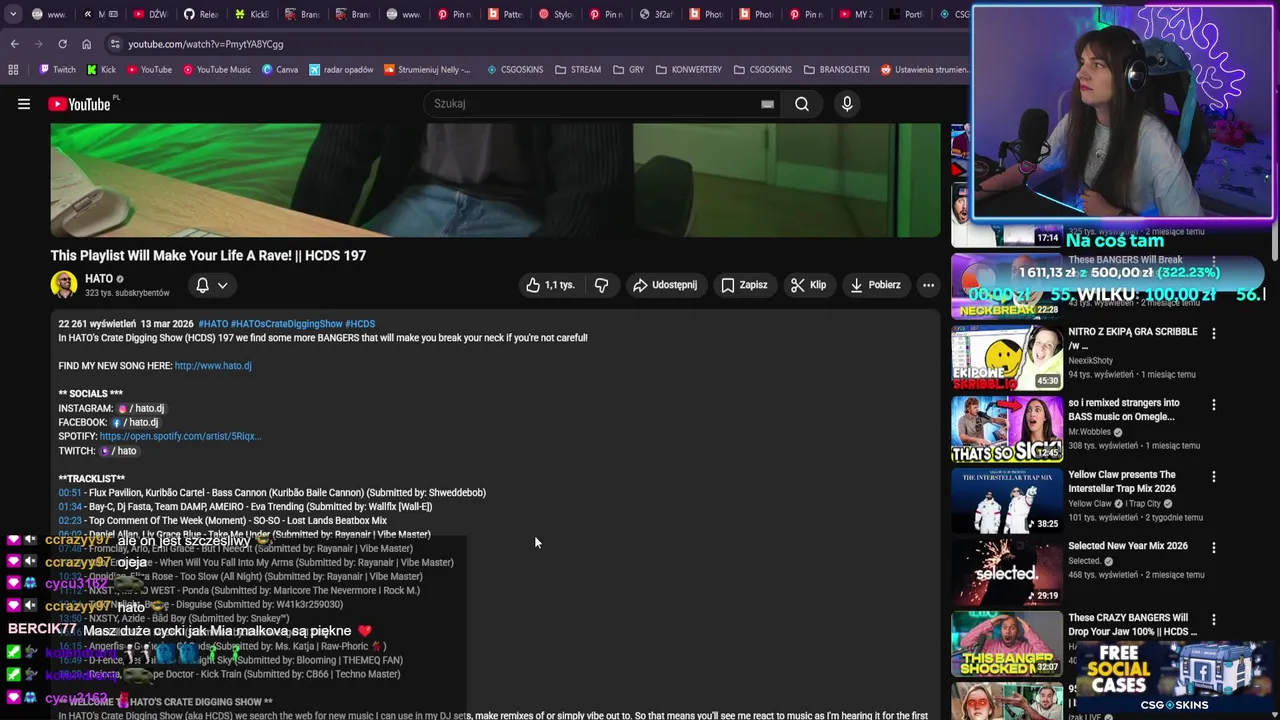
Task: Open the Canva bookmark
Action: [280, 70]
